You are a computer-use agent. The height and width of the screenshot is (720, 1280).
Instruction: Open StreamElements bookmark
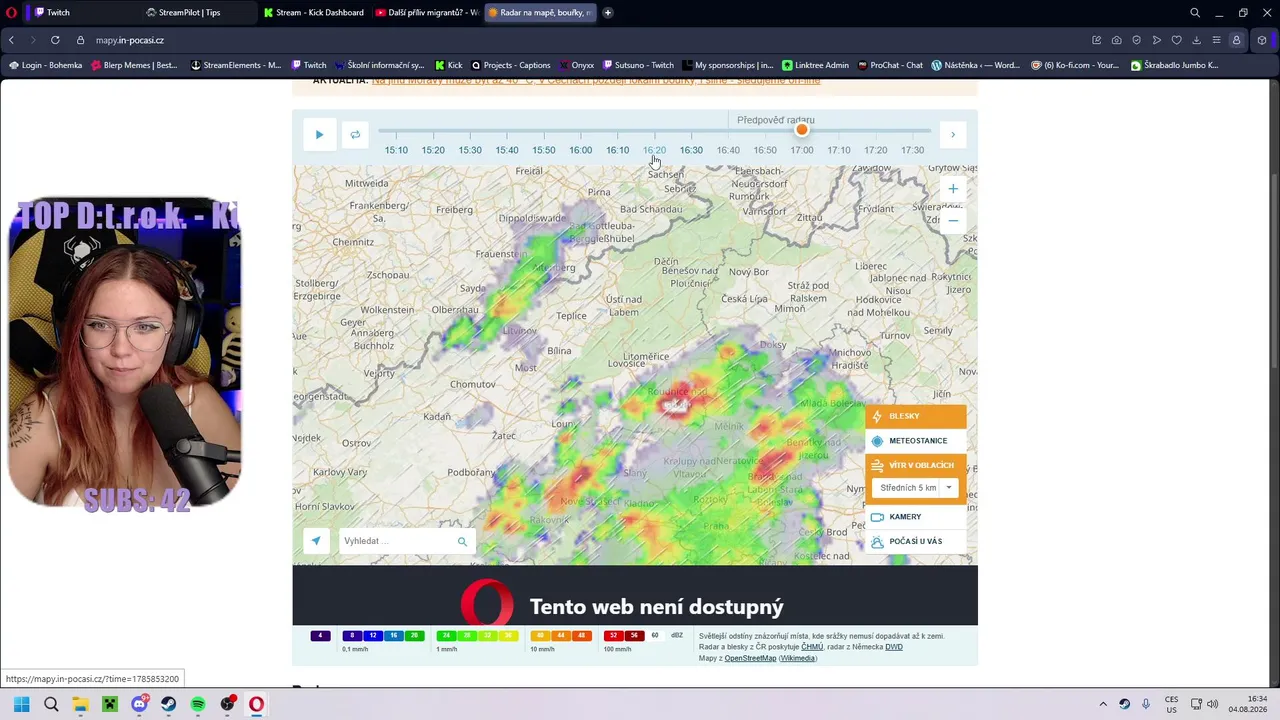(x=235, y=65)
